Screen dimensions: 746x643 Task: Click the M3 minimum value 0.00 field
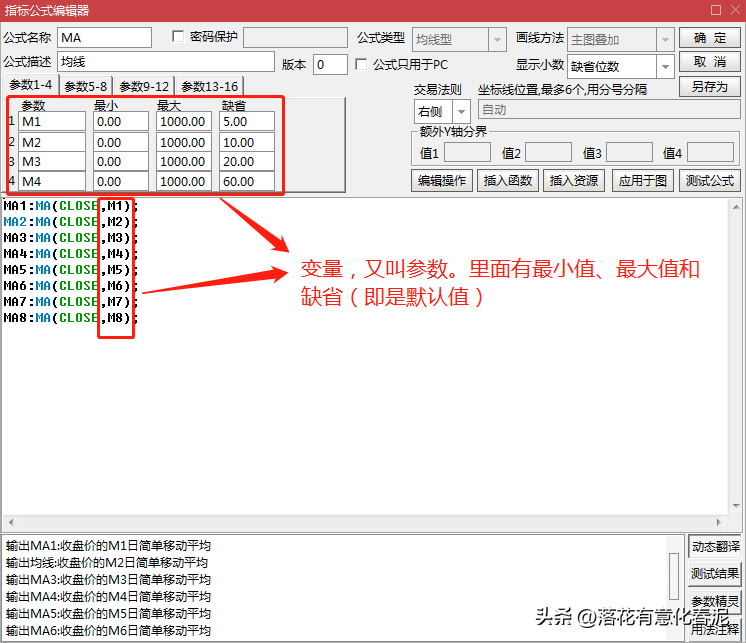[121, 161]
